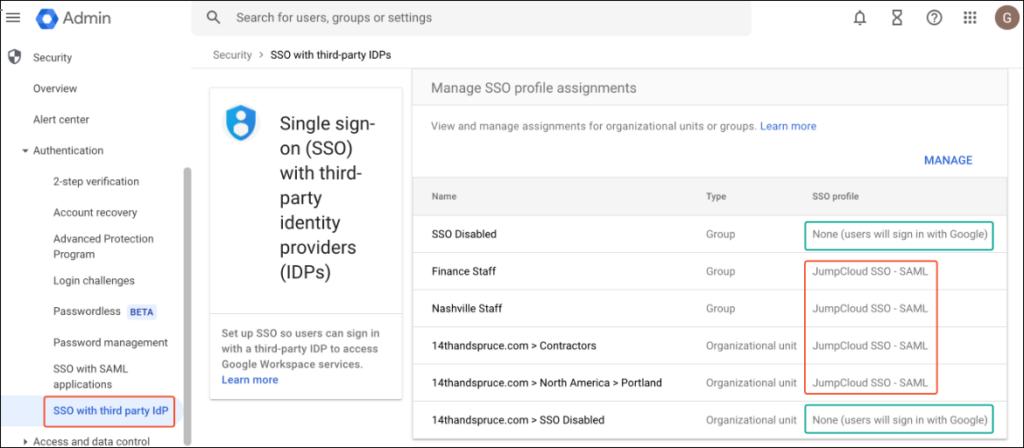Open the account profile avatar

(x=1005, y=18)
